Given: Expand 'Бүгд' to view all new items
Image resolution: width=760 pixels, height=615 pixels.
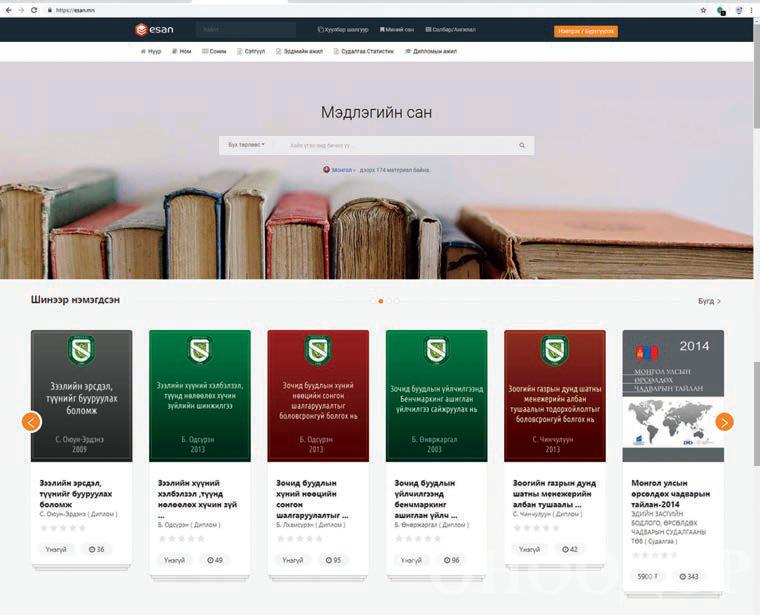Looking at the screenshot, I should pyautogui.click(x=709, y=300).
